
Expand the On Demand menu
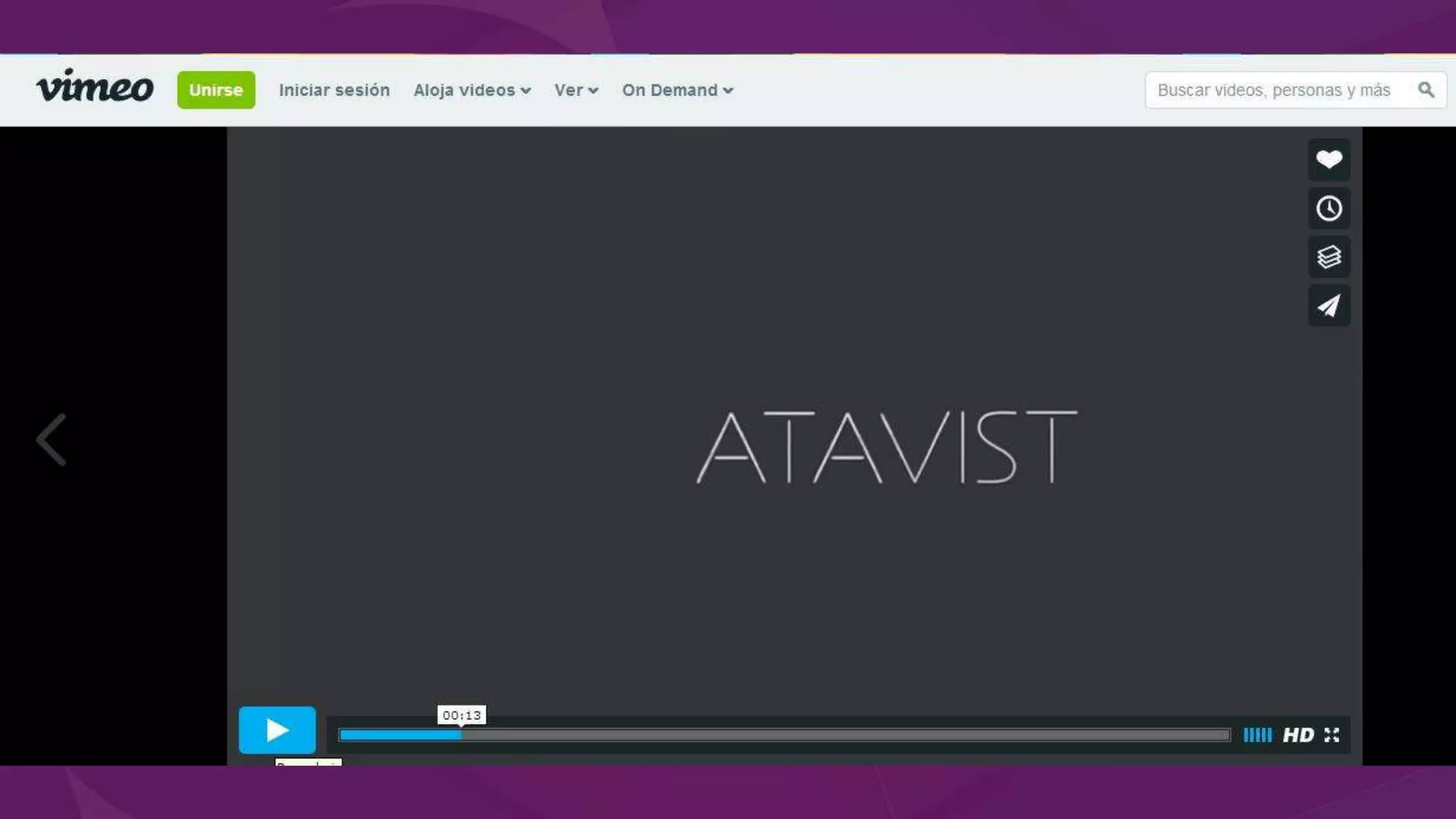point(677,90)
